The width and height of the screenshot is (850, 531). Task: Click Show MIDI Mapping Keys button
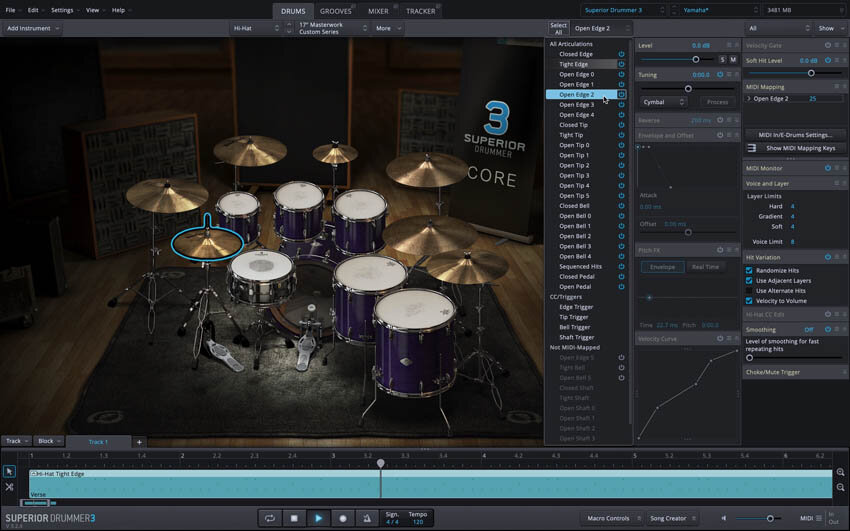tap(801, 148)
